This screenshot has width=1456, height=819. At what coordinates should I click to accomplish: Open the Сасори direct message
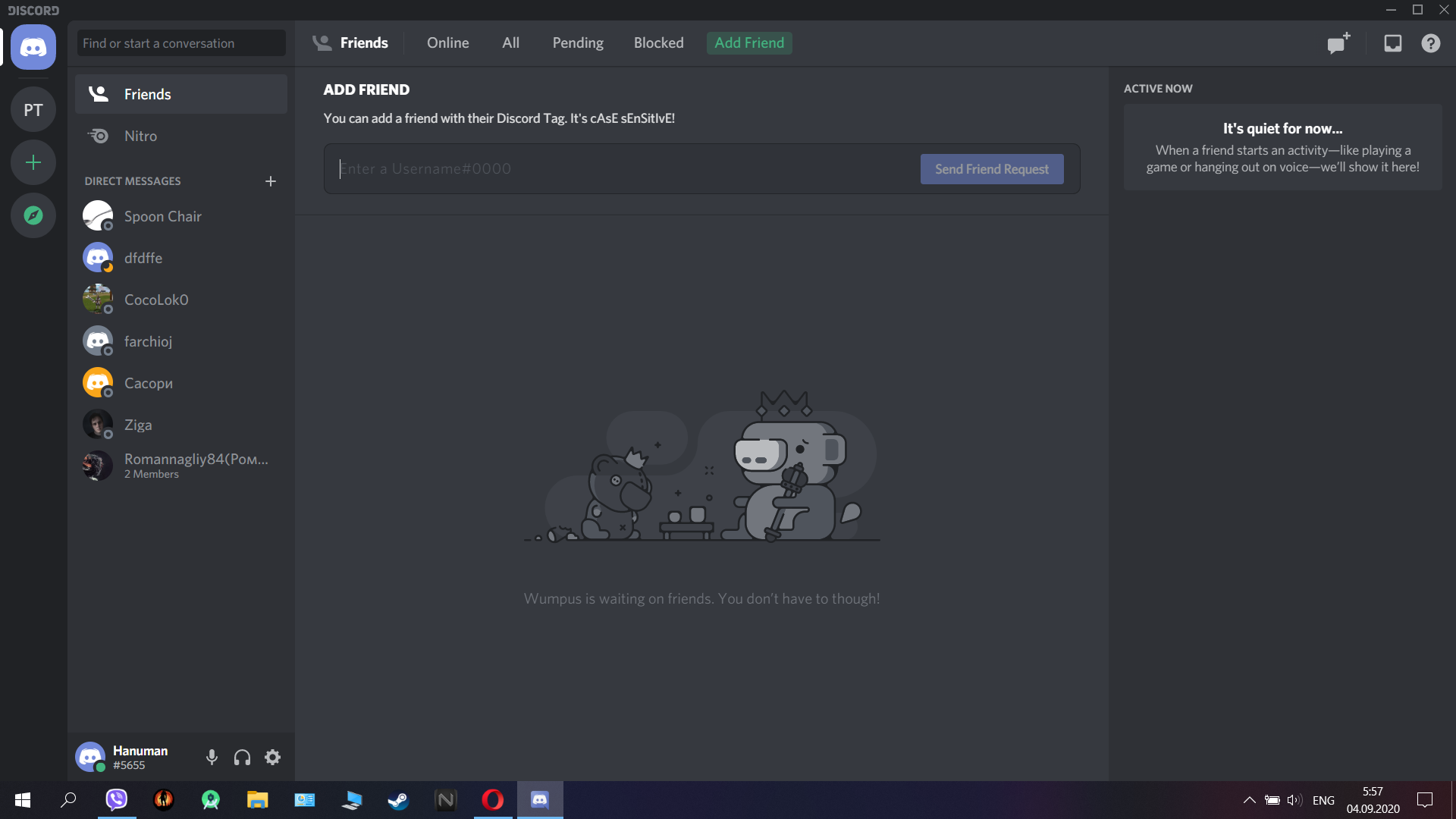181,383
